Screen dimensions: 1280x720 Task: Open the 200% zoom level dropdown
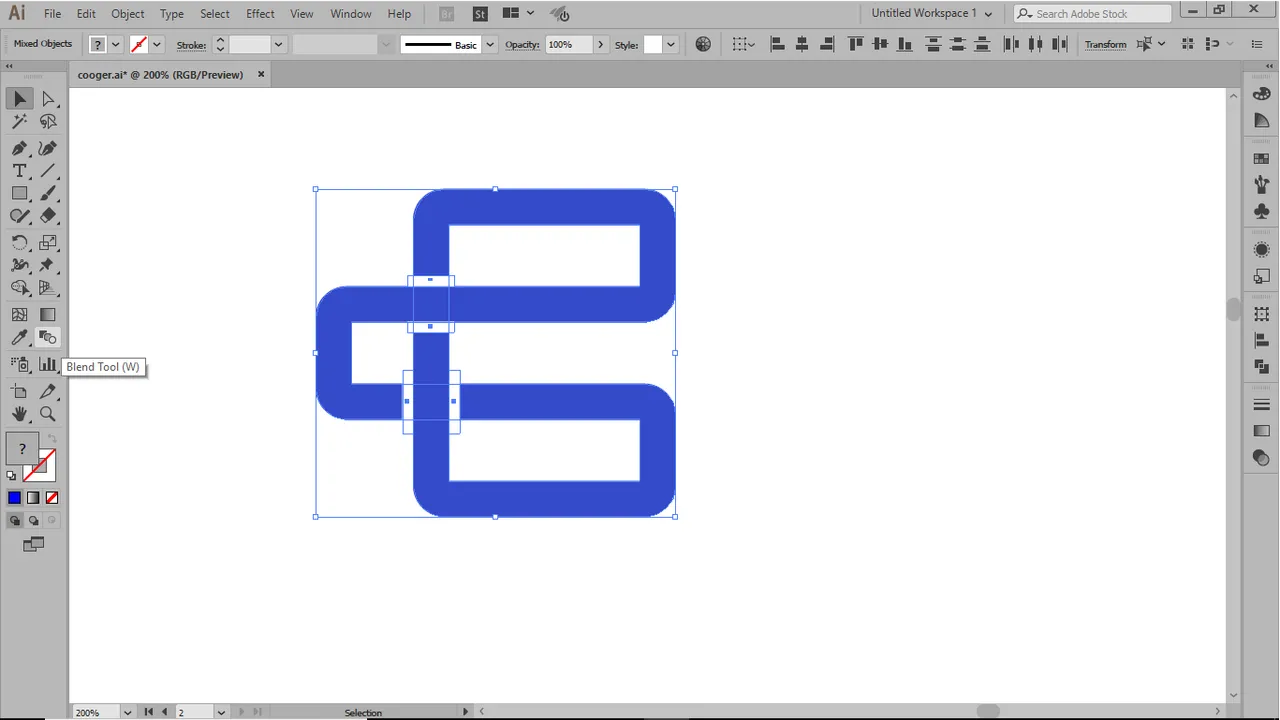pos(128,712)
